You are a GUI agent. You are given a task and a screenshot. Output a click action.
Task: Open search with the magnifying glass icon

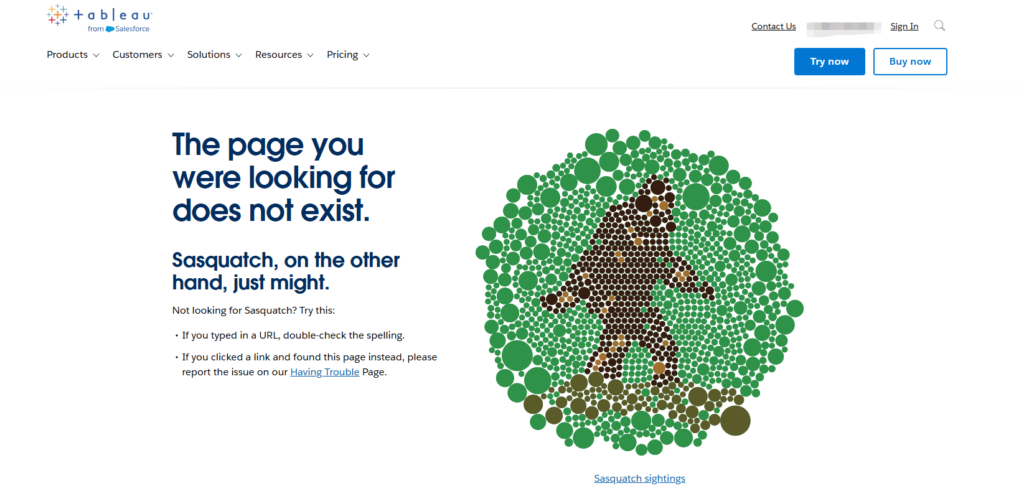939,26
